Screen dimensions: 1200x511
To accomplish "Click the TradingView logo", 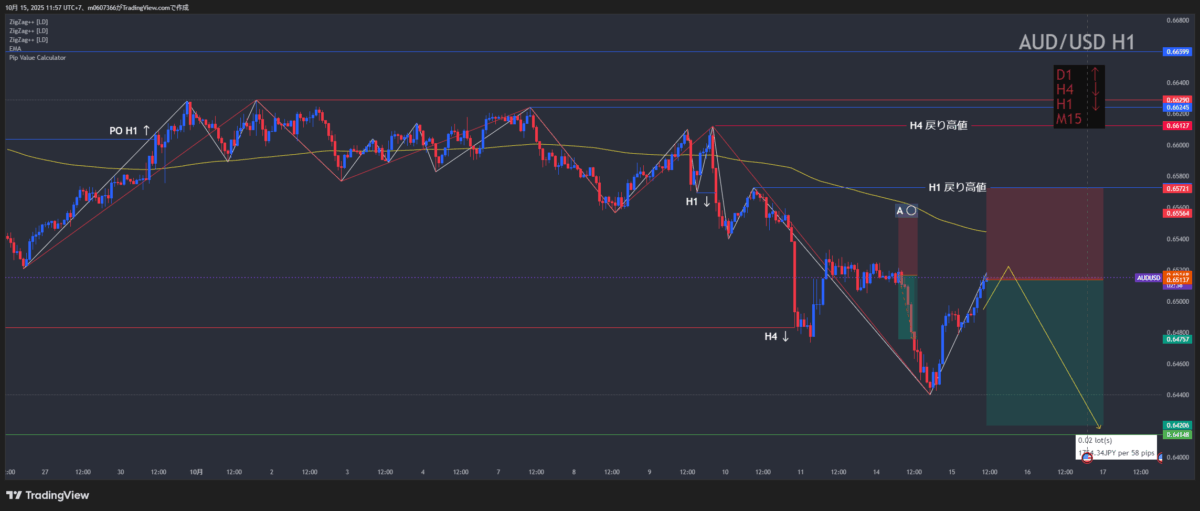I will click(47, 495).
